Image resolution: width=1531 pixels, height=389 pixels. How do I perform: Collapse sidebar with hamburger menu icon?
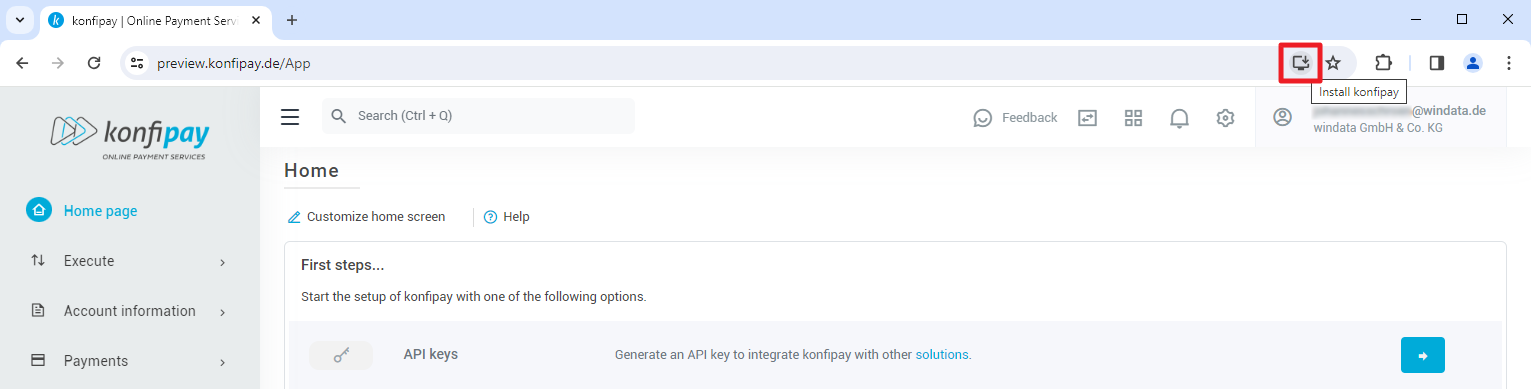290,117
